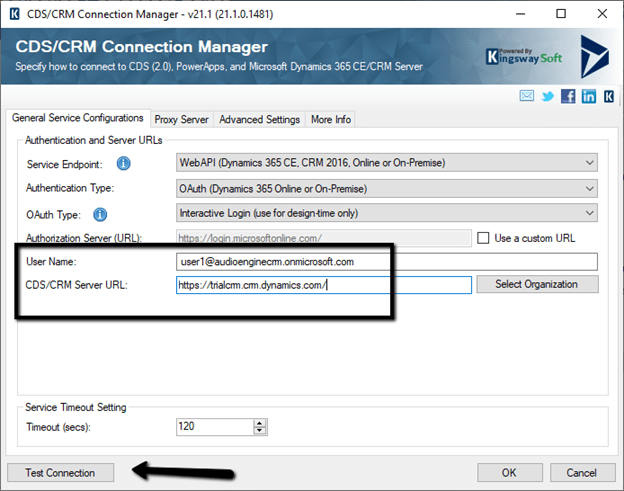Enable the Use a custom URL checkbox
Viewport: 624px width, 491px height.
(483, 238)
